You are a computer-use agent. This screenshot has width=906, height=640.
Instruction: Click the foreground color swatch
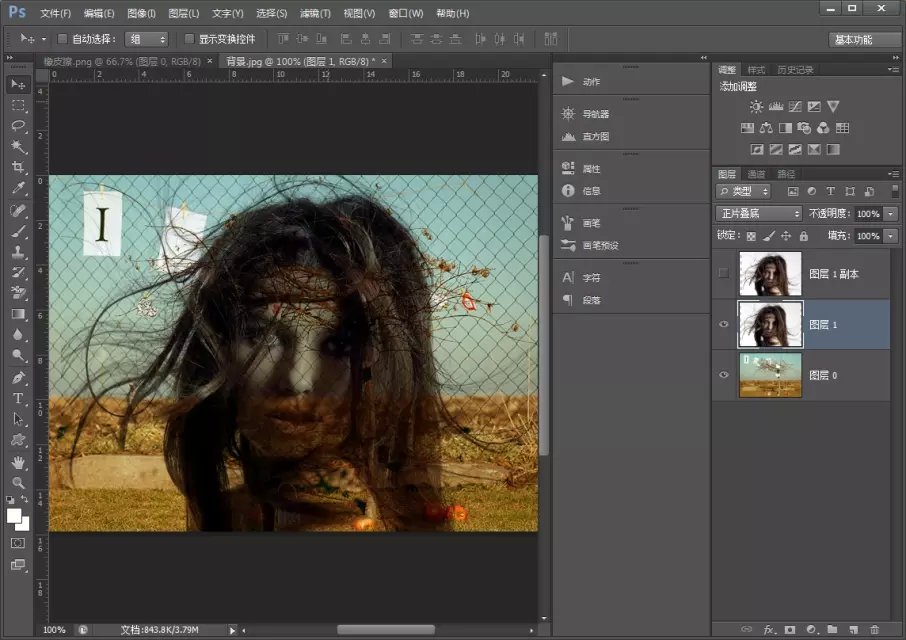pyautogui.click(x=15, y=516)
